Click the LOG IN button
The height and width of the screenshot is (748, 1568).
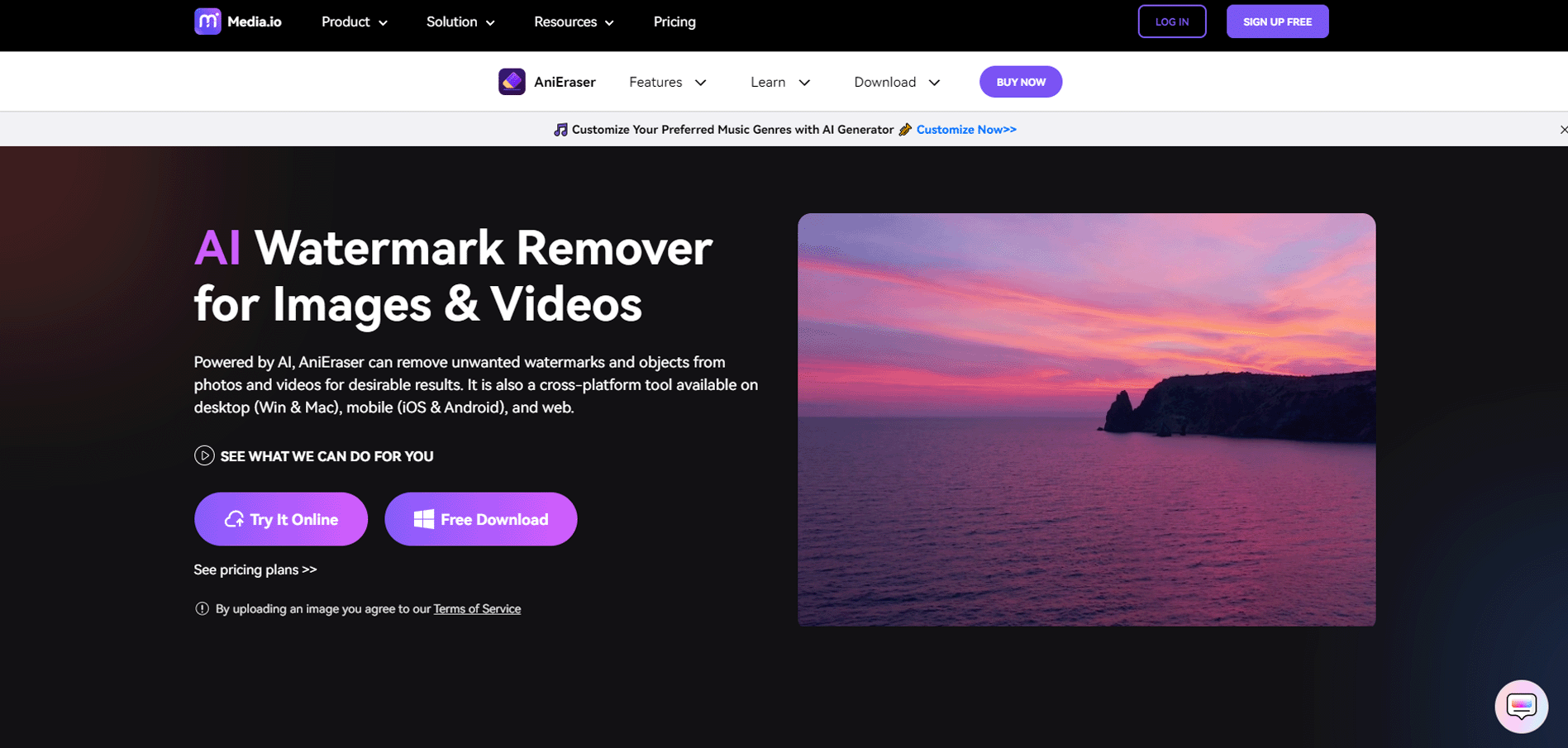coord(1172,21)
